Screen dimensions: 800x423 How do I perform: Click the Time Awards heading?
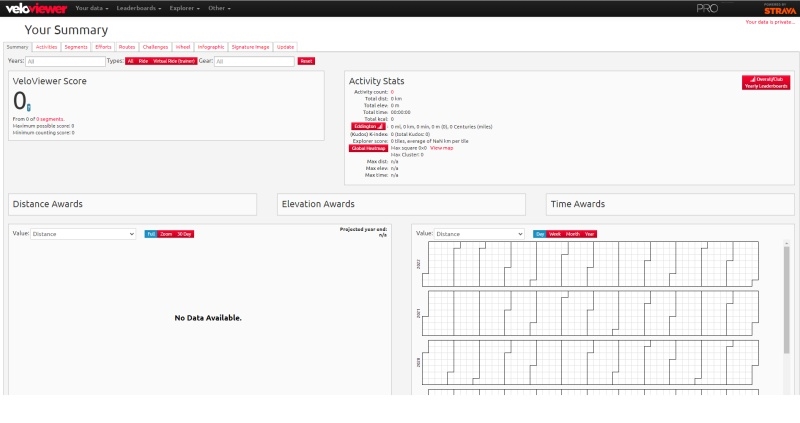[x=578, y=204]
